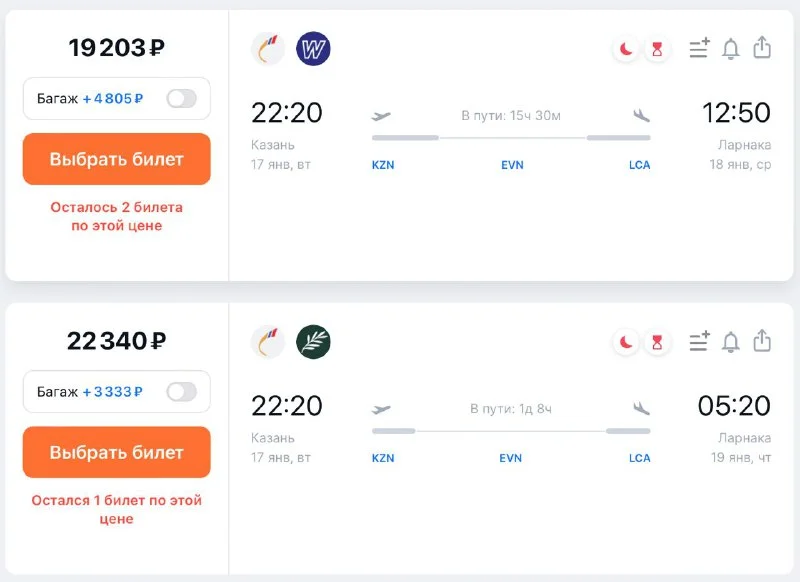
Task: Click the bell icon on the 22 340 ₽ ticket
Action: 731,343
